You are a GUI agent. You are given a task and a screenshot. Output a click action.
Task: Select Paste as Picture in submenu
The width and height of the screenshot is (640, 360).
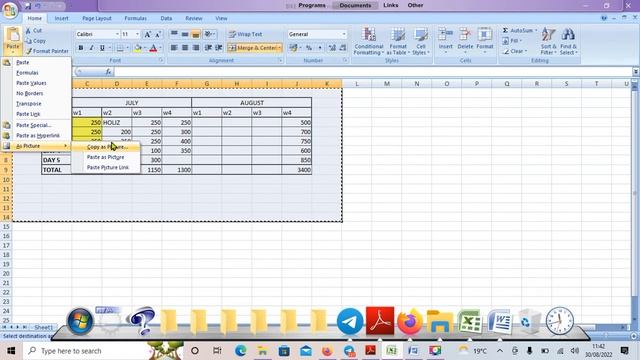[106, 157]
